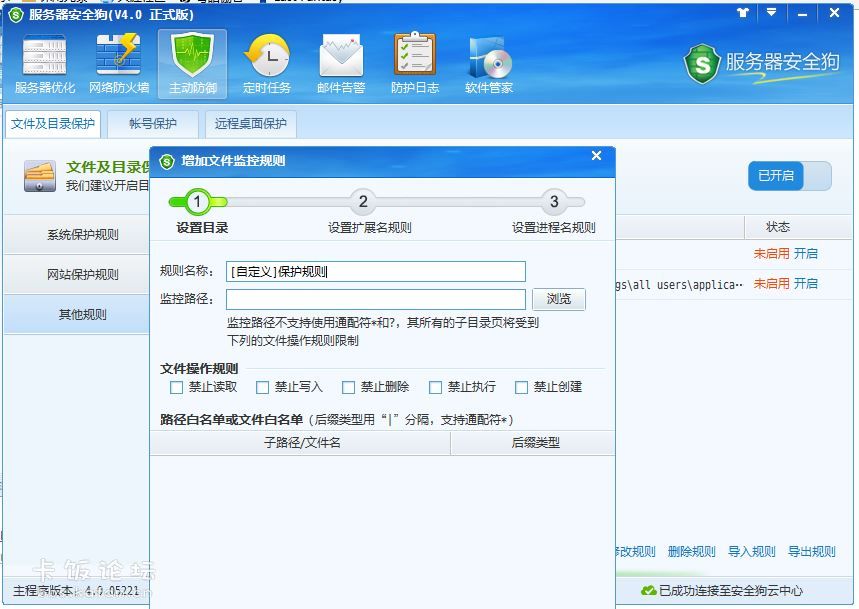The image size is (859, 609).
Task: Open 邮件告警 settings
Action: [340, 62]
